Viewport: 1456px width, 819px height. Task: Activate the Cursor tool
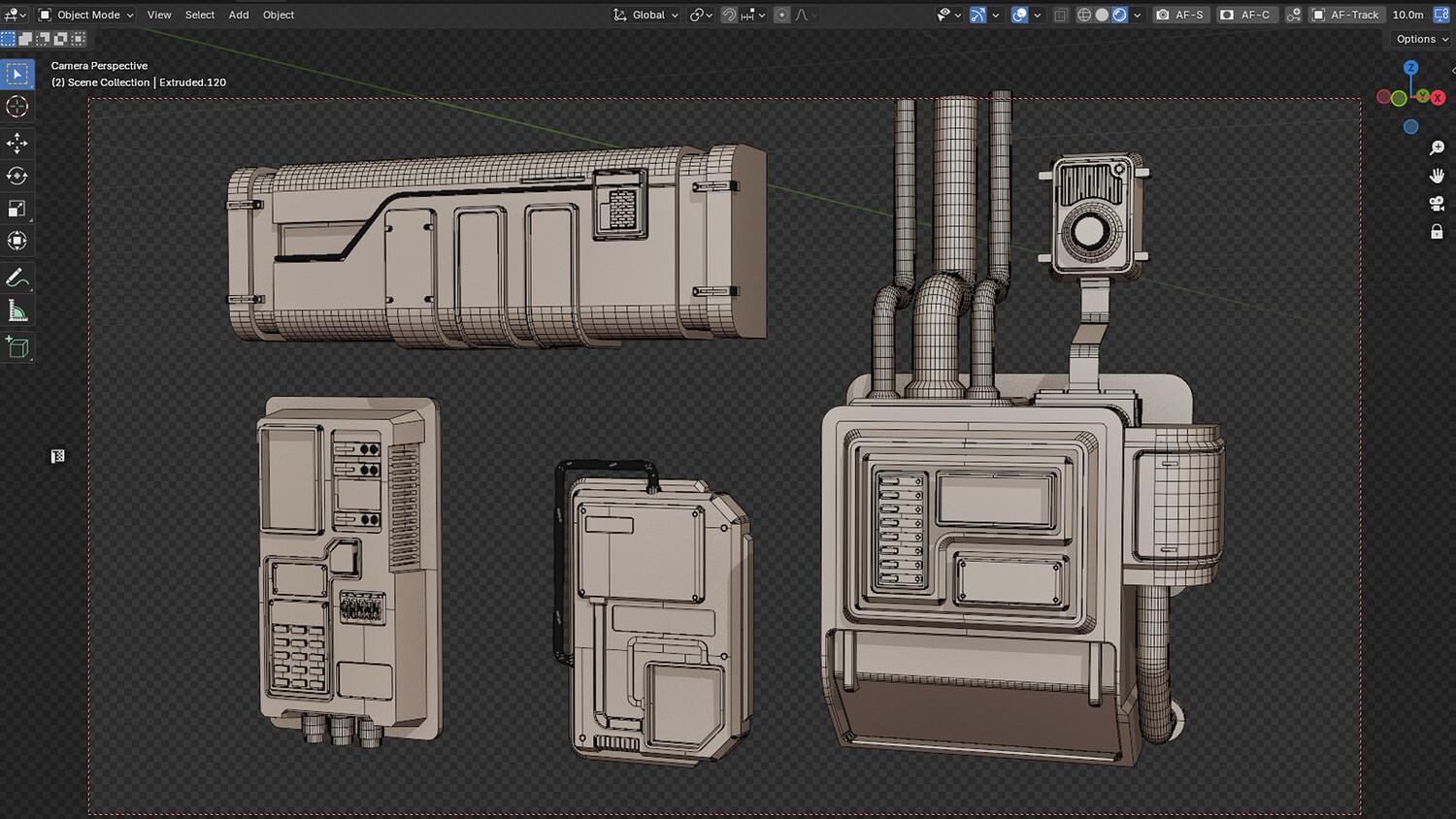coord(17,107)
